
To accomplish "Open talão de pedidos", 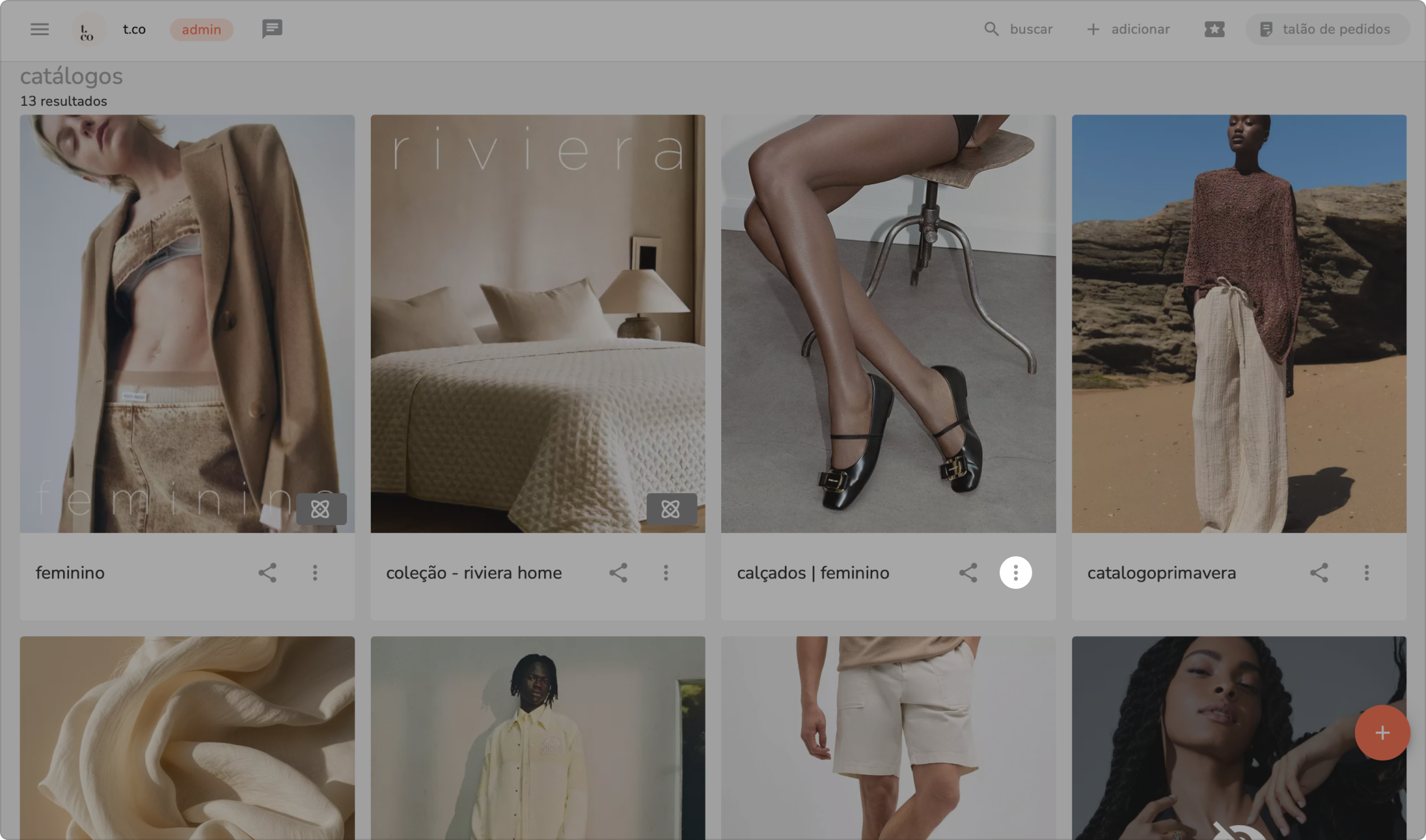I will click(1326, 29).
